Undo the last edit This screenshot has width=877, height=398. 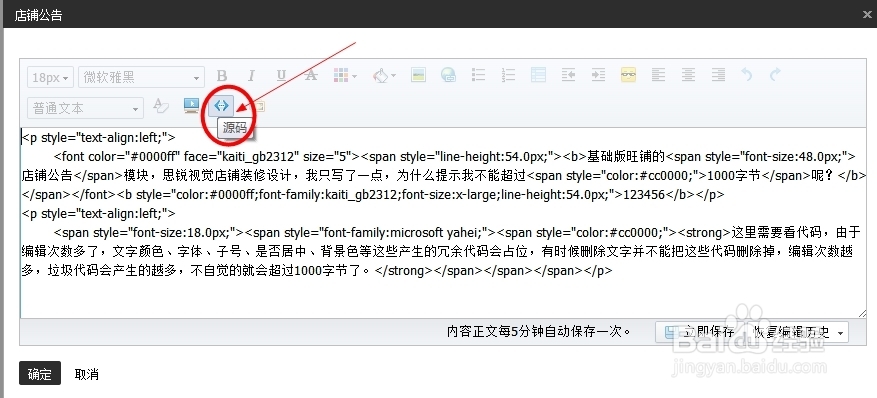(747, 75)
